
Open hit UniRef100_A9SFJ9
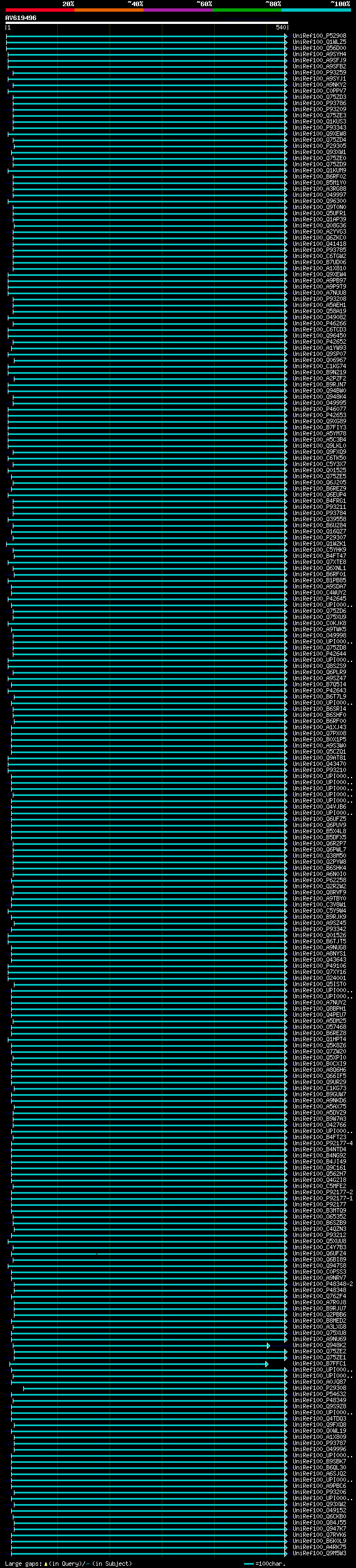point(319,60)
